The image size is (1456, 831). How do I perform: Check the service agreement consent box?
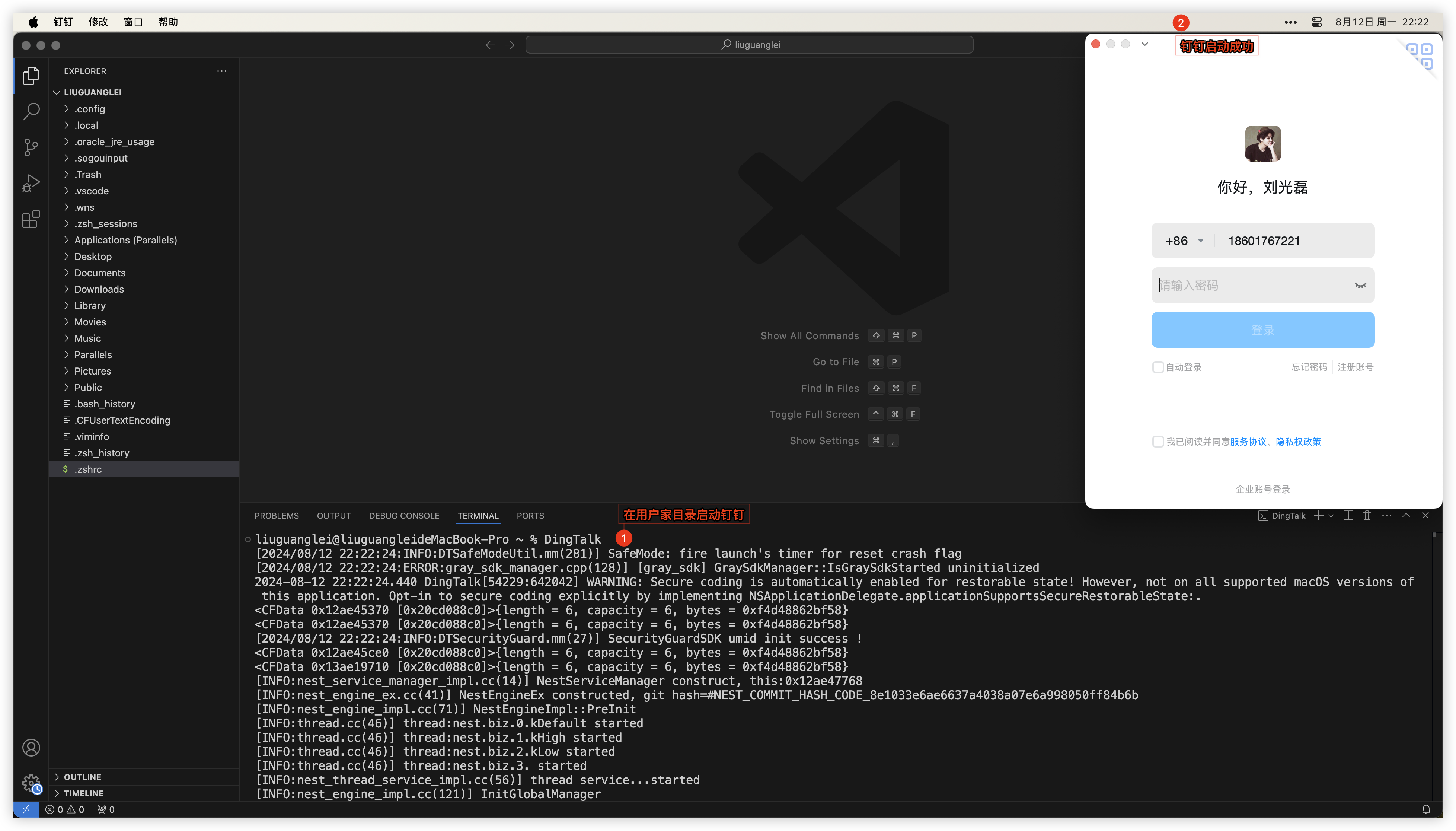tap(1158, 442)
